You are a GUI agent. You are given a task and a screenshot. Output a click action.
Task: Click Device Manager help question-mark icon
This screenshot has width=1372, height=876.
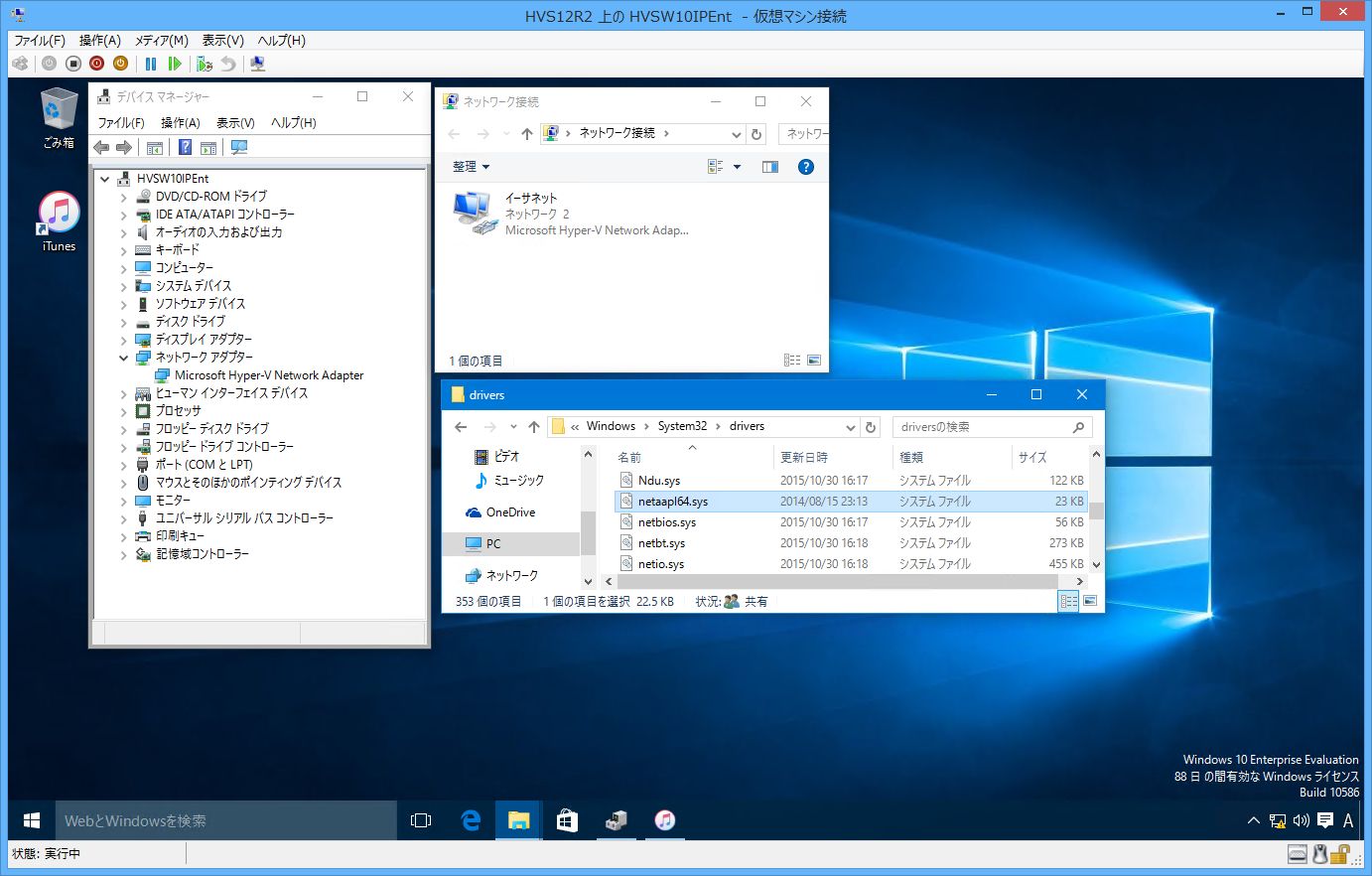185,148
